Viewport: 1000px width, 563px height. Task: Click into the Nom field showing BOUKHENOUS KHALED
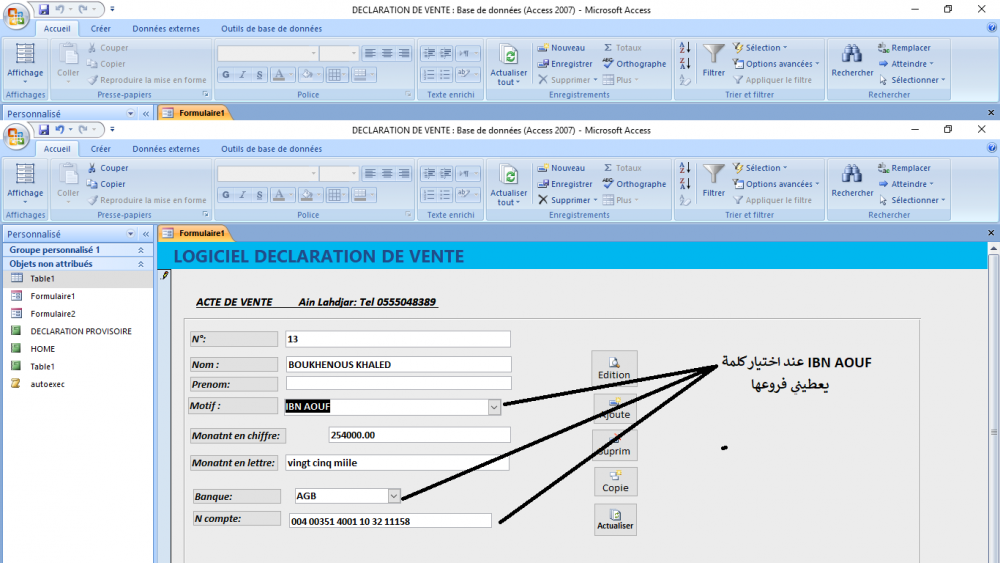(x=398, y=365)
